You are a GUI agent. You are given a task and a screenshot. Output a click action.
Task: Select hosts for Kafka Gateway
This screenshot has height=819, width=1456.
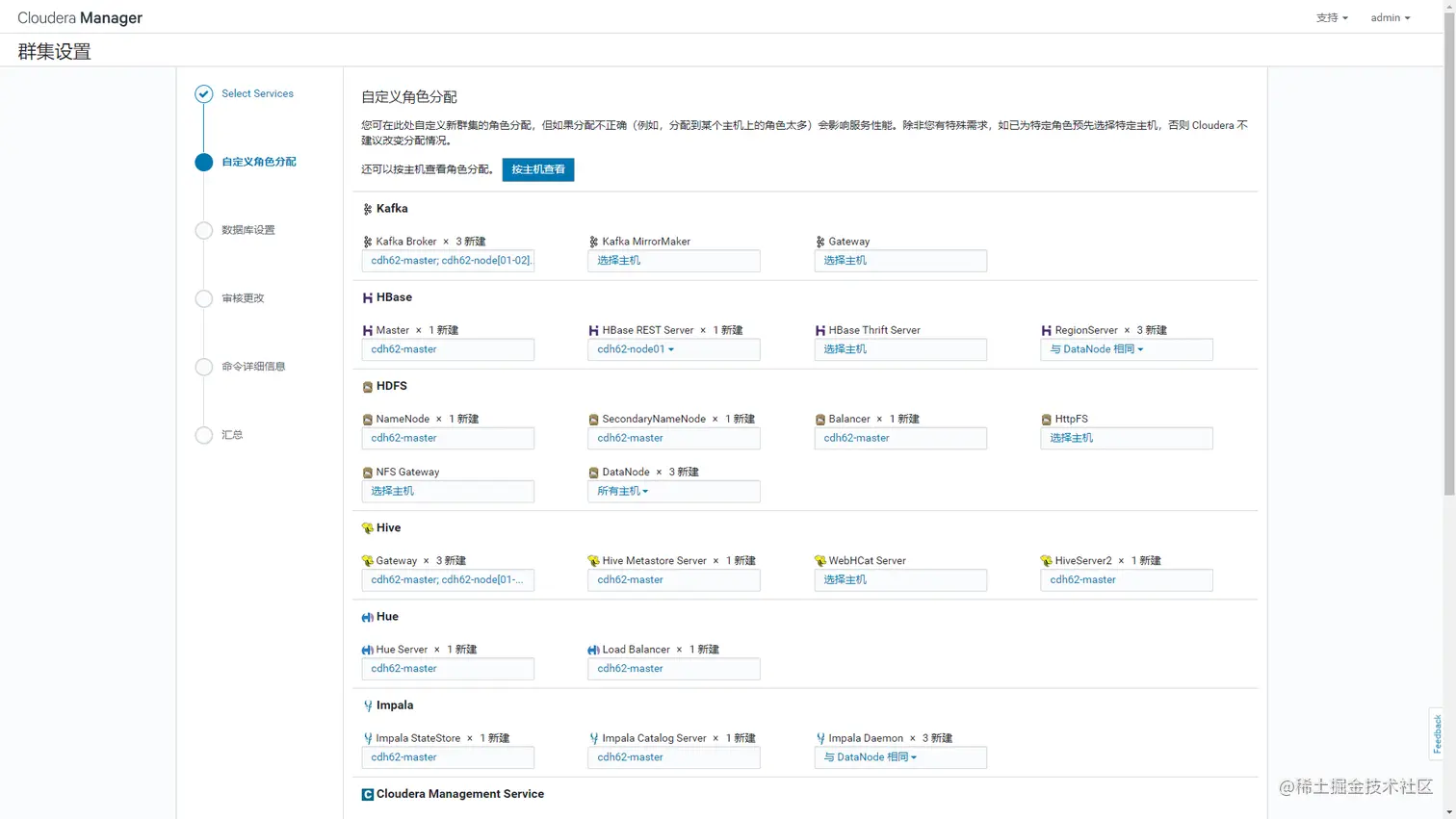899,261
